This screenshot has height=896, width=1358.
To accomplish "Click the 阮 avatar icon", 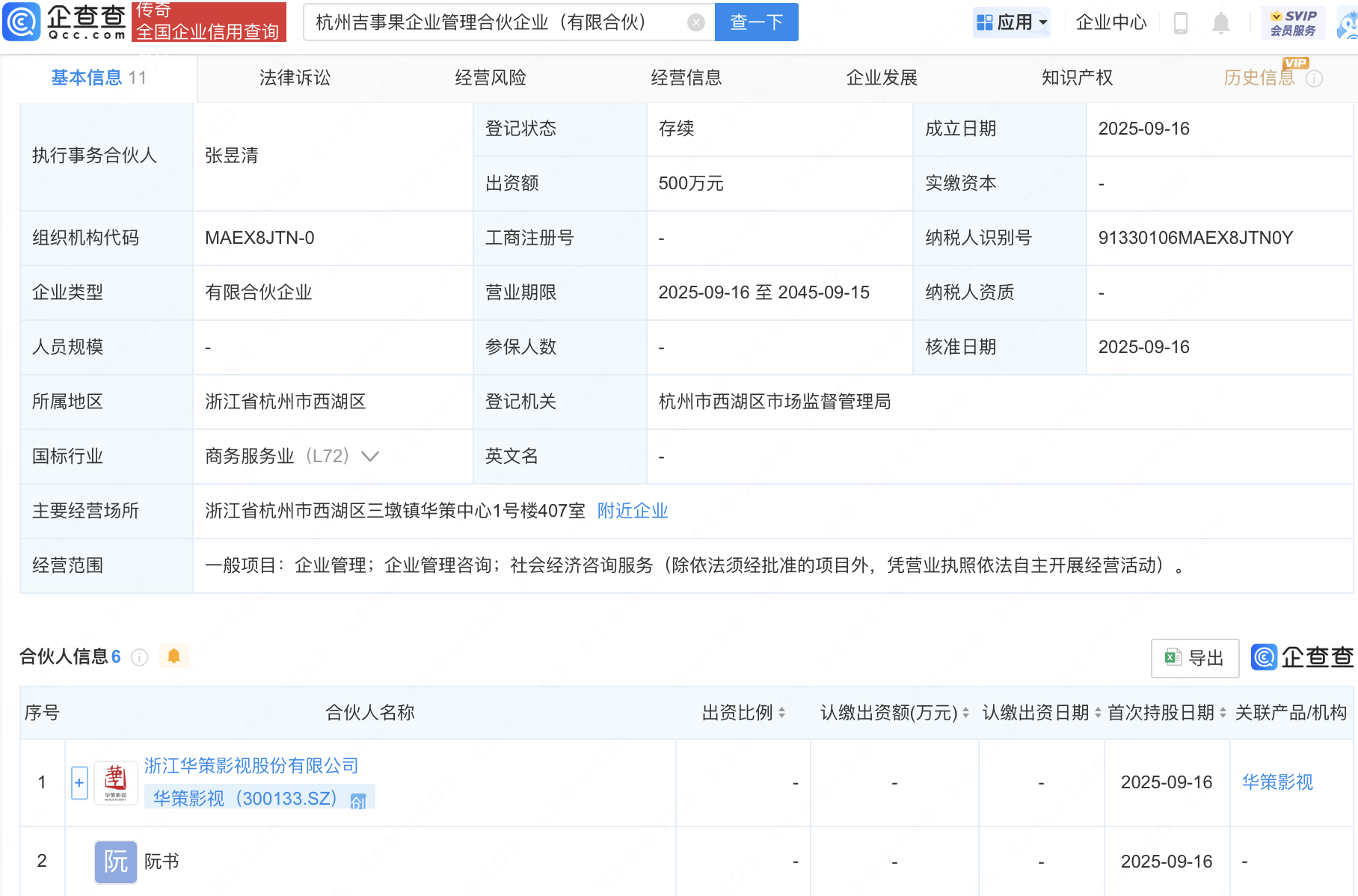I will 116,862.
